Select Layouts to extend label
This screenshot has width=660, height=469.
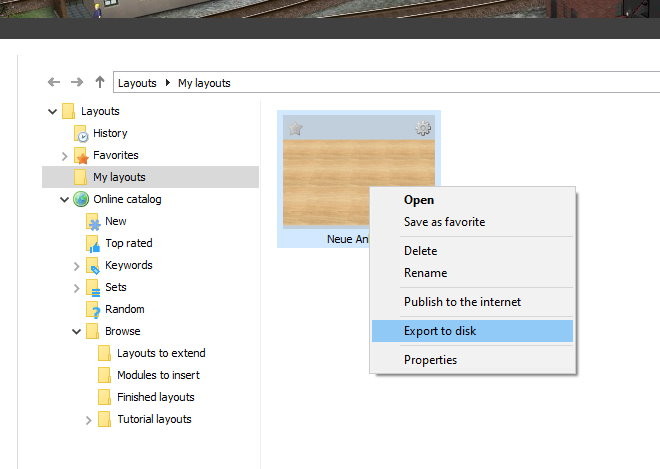click(162, 353)
